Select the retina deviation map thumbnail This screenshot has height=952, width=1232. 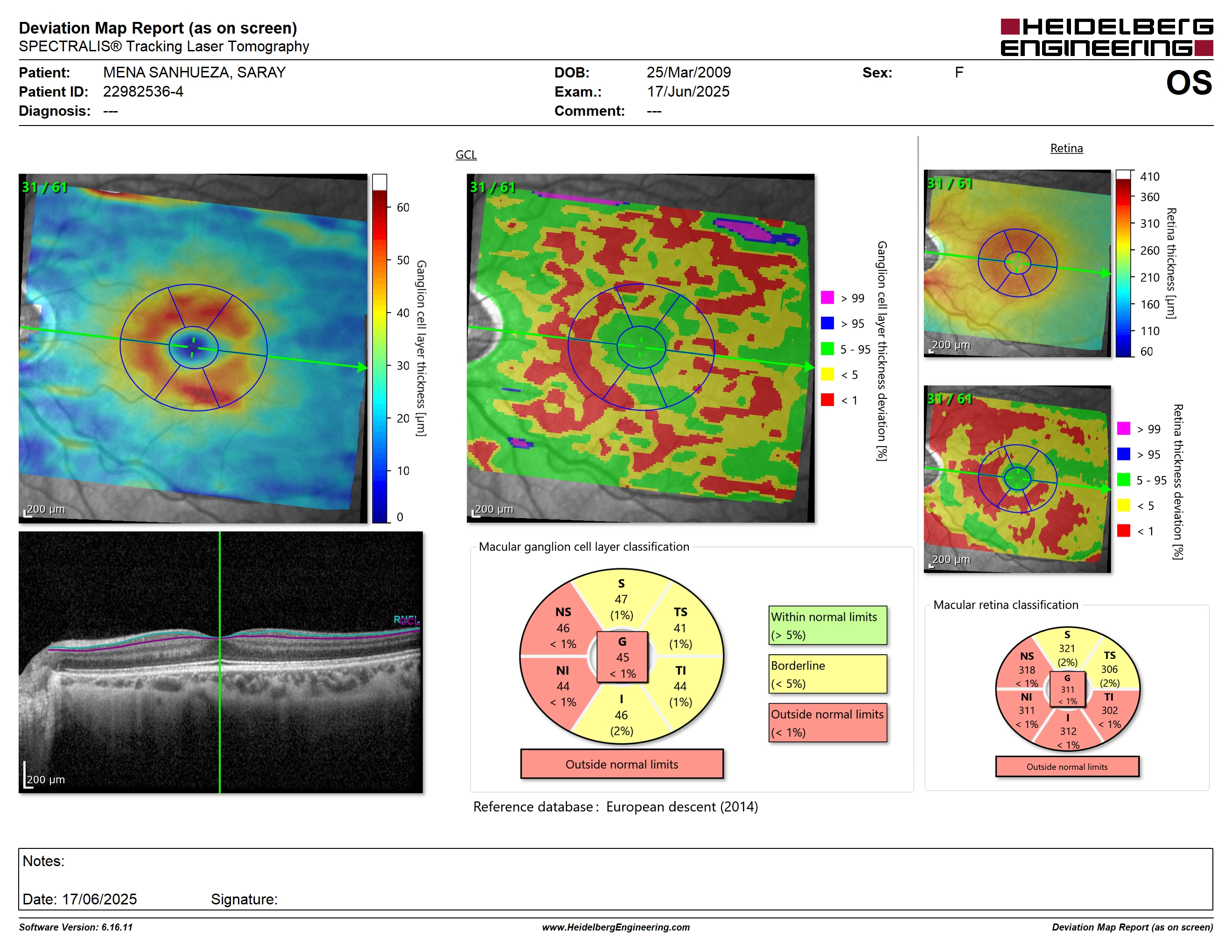point(1017,479)
